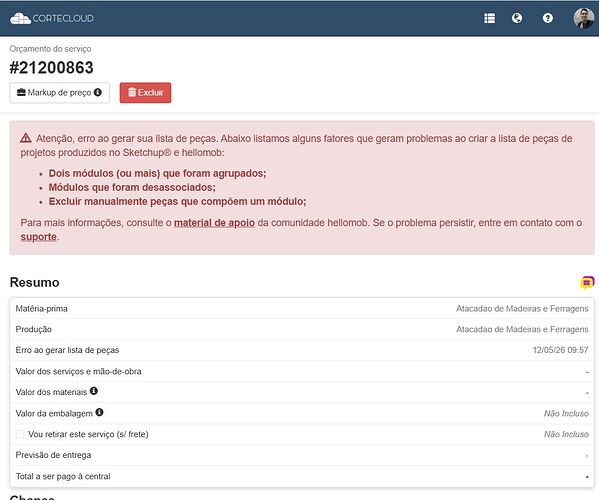Click the globe icon in top bar
Screen dimensions: 599x500
tap(517, 18)
